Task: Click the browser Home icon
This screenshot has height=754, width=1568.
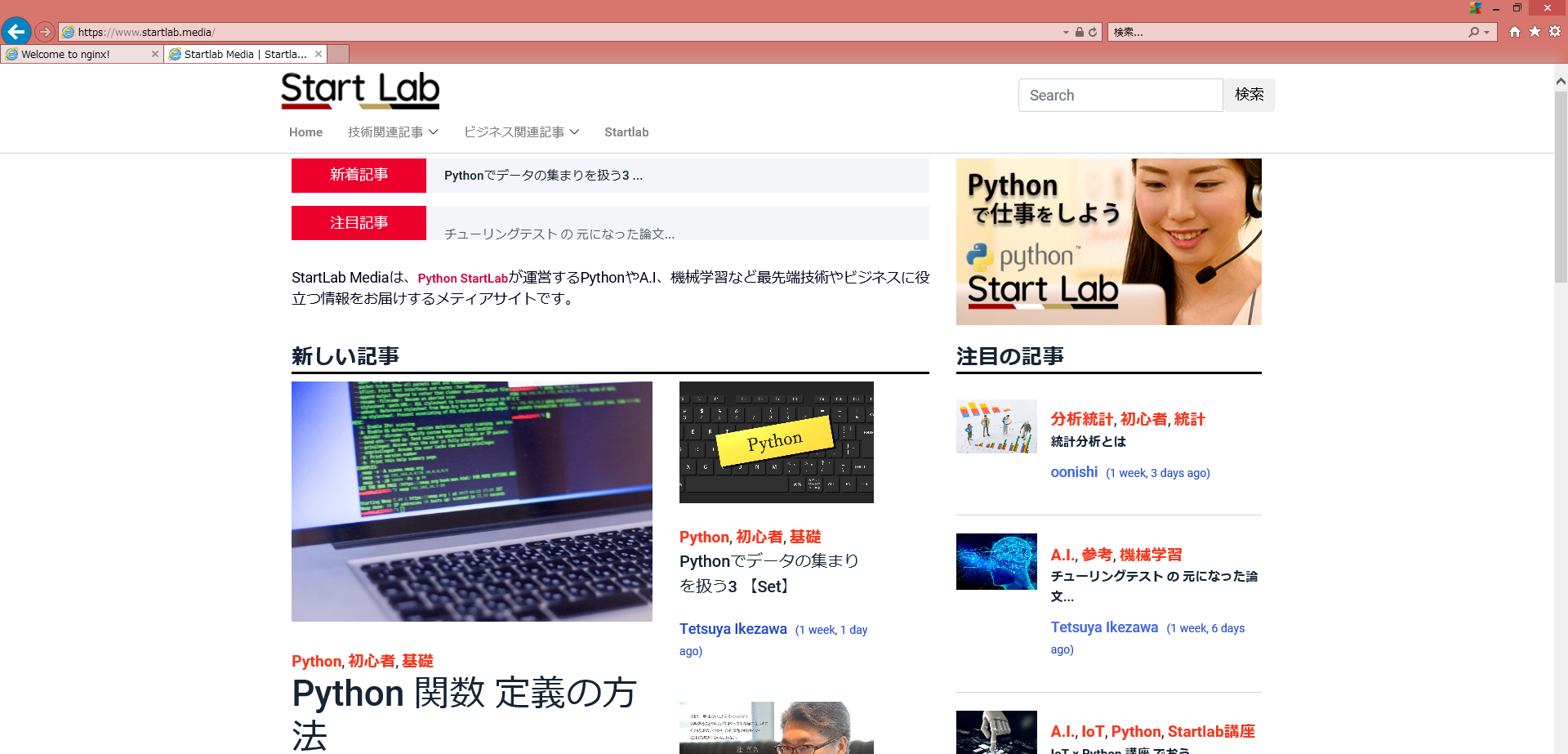Action: [1515, 32]
